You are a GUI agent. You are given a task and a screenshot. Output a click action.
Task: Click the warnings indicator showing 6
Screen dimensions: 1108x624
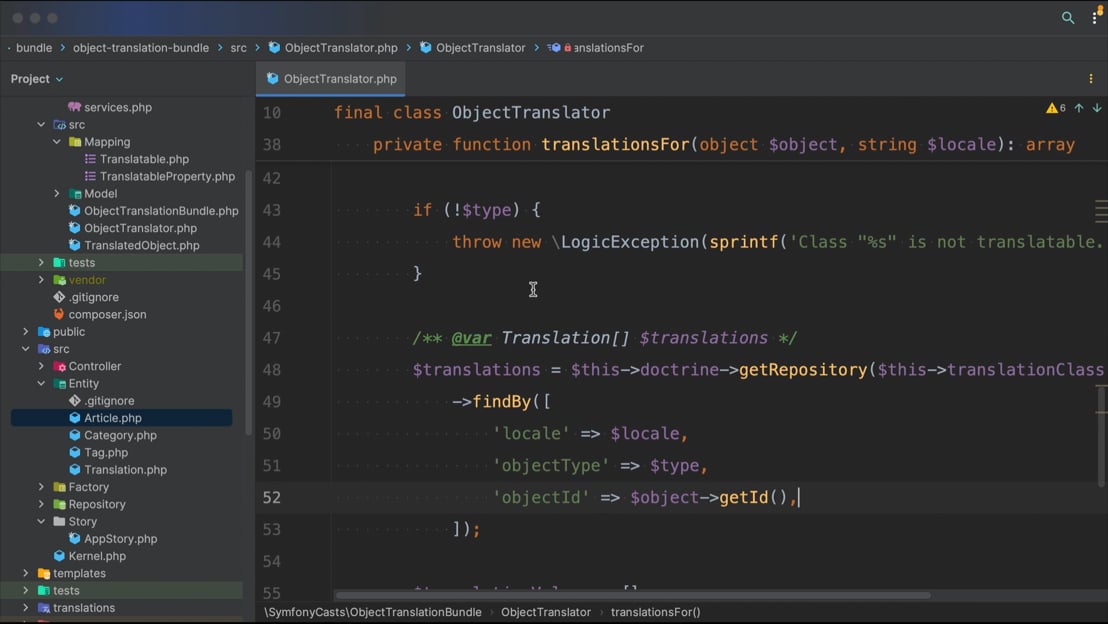1056,108
